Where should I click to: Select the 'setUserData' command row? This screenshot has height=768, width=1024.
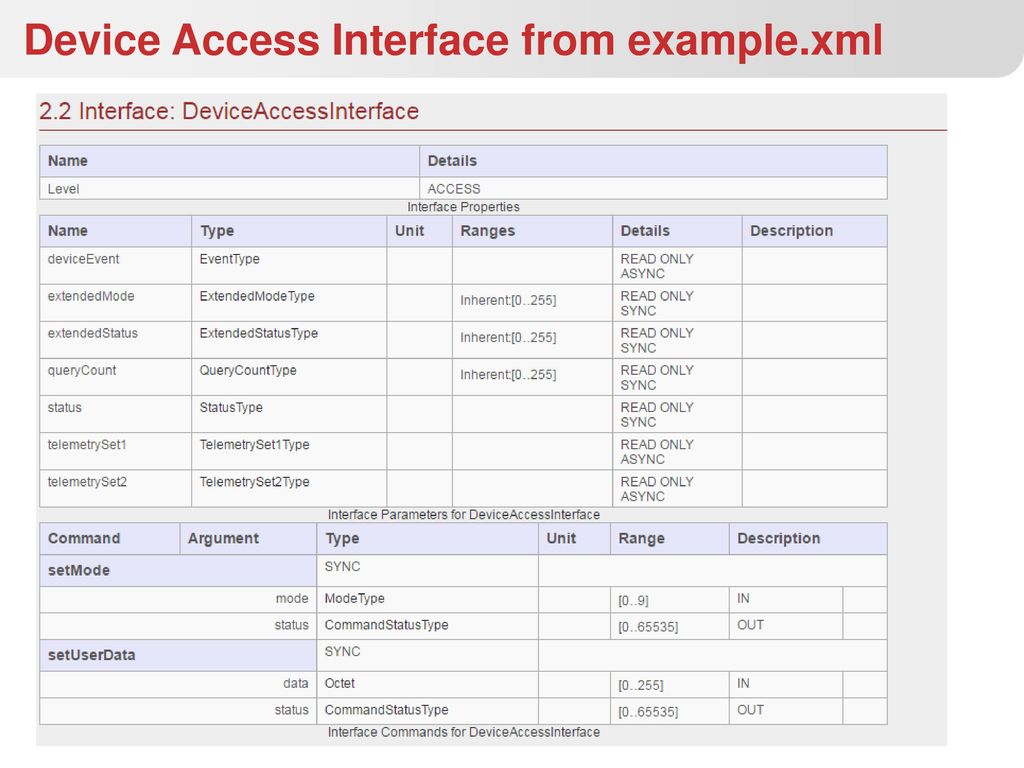tap(178, 655)
